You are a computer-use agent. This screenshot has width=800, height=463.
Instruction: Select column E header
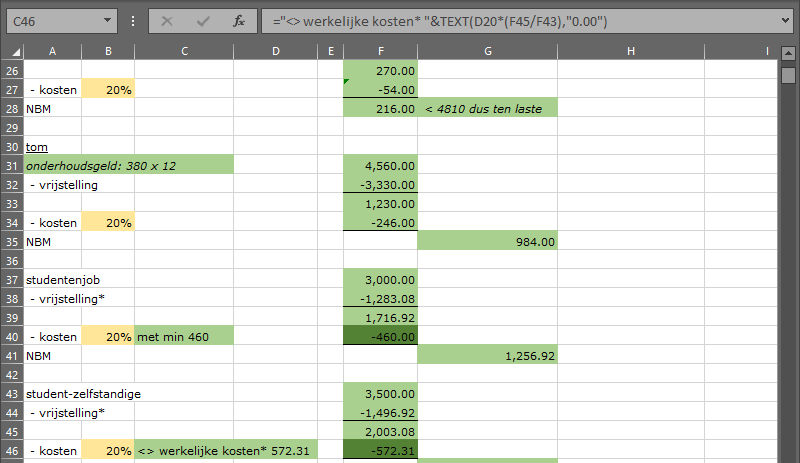coord(331,51)
